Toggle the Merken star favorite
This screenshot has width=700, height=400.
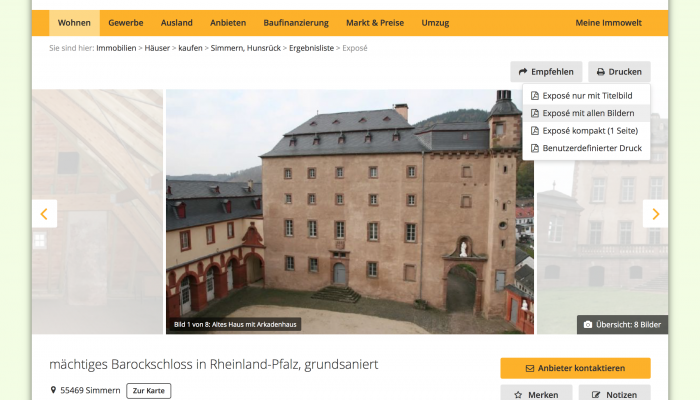pos(536,394)
